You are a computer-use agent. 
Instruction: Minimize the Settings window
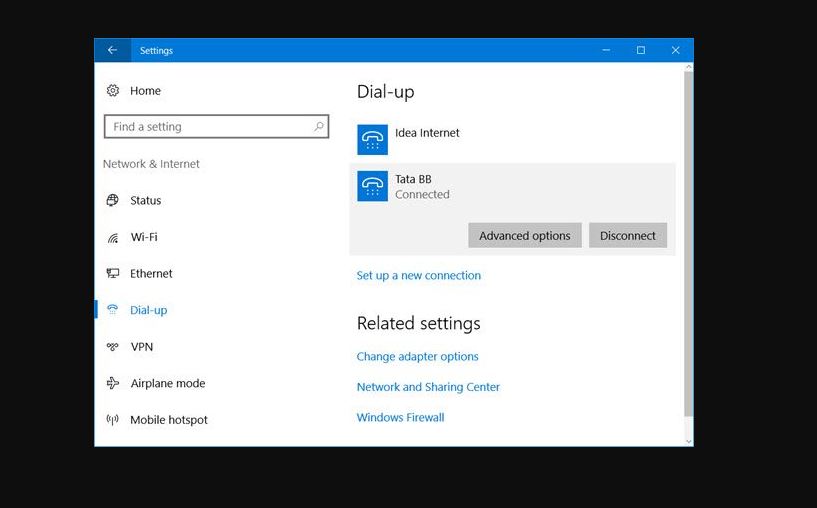606,50
